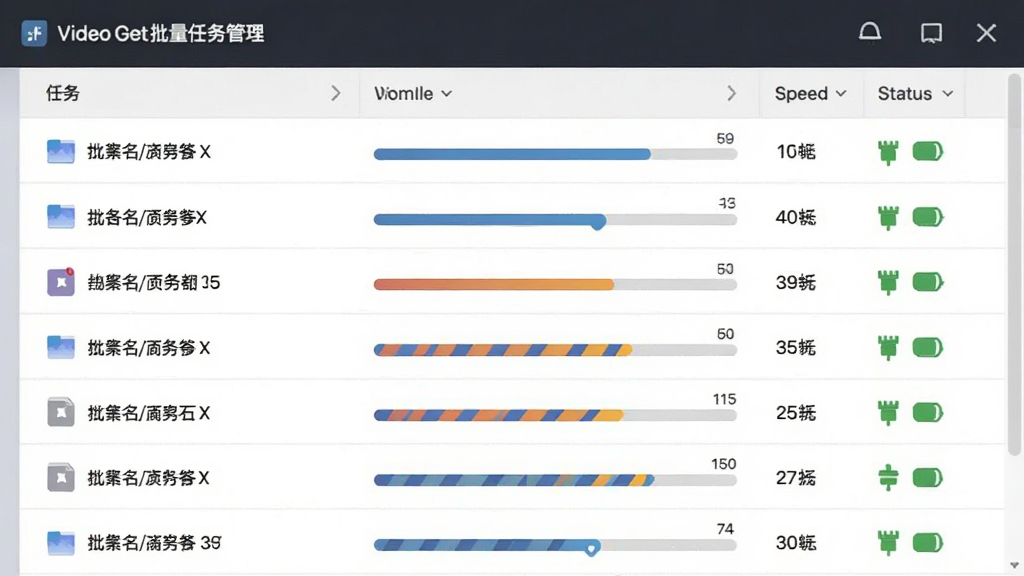Image resolution: width=1024 pixels, height=576 pixels.
Task: Click the folder icon of the first task
Action: (x=61, y=152)
